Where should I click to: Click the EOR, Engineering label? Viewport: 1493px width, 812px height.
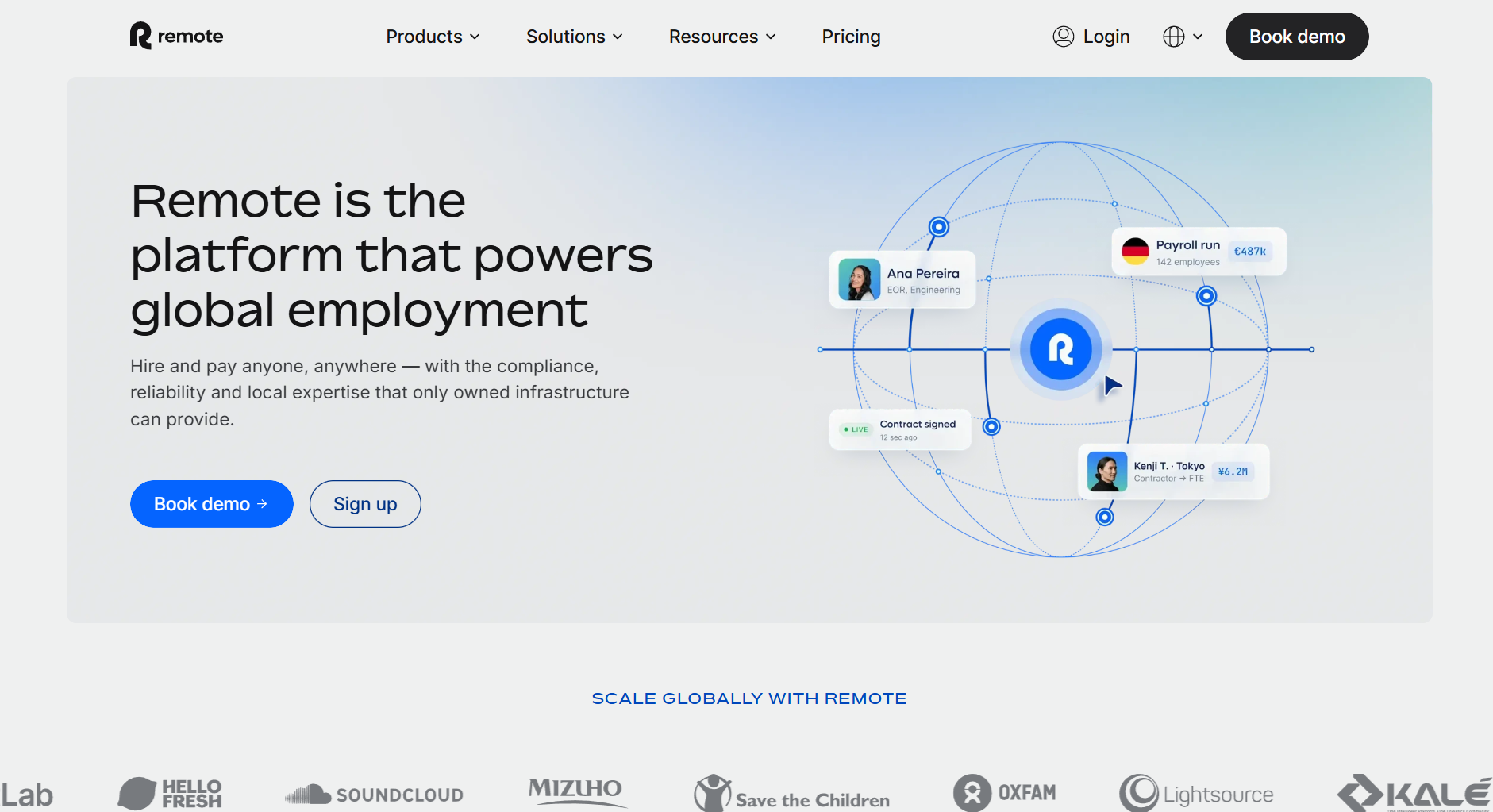(924, 291)
